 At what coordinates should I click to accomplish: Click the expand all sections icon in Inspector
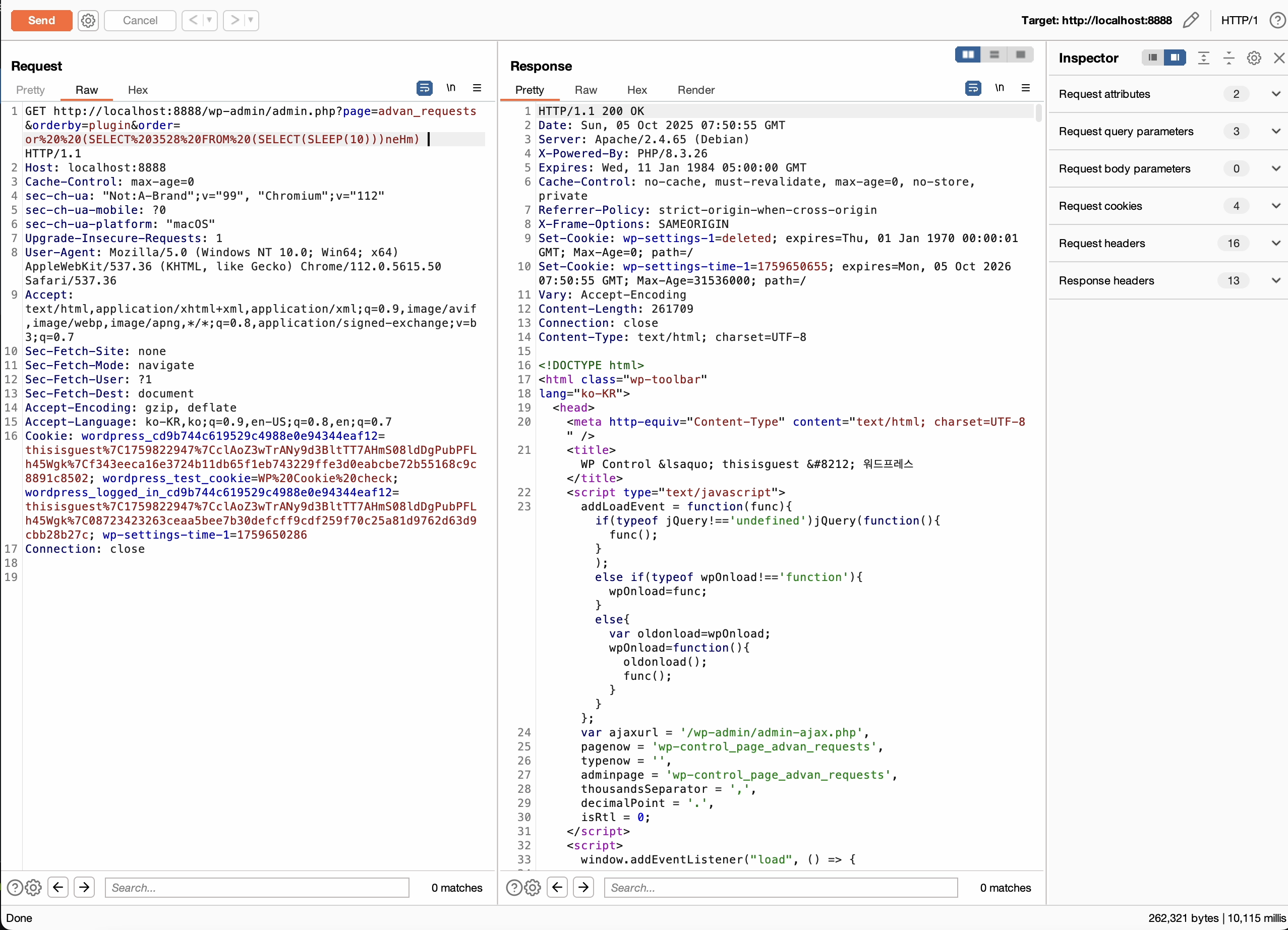1203,58
